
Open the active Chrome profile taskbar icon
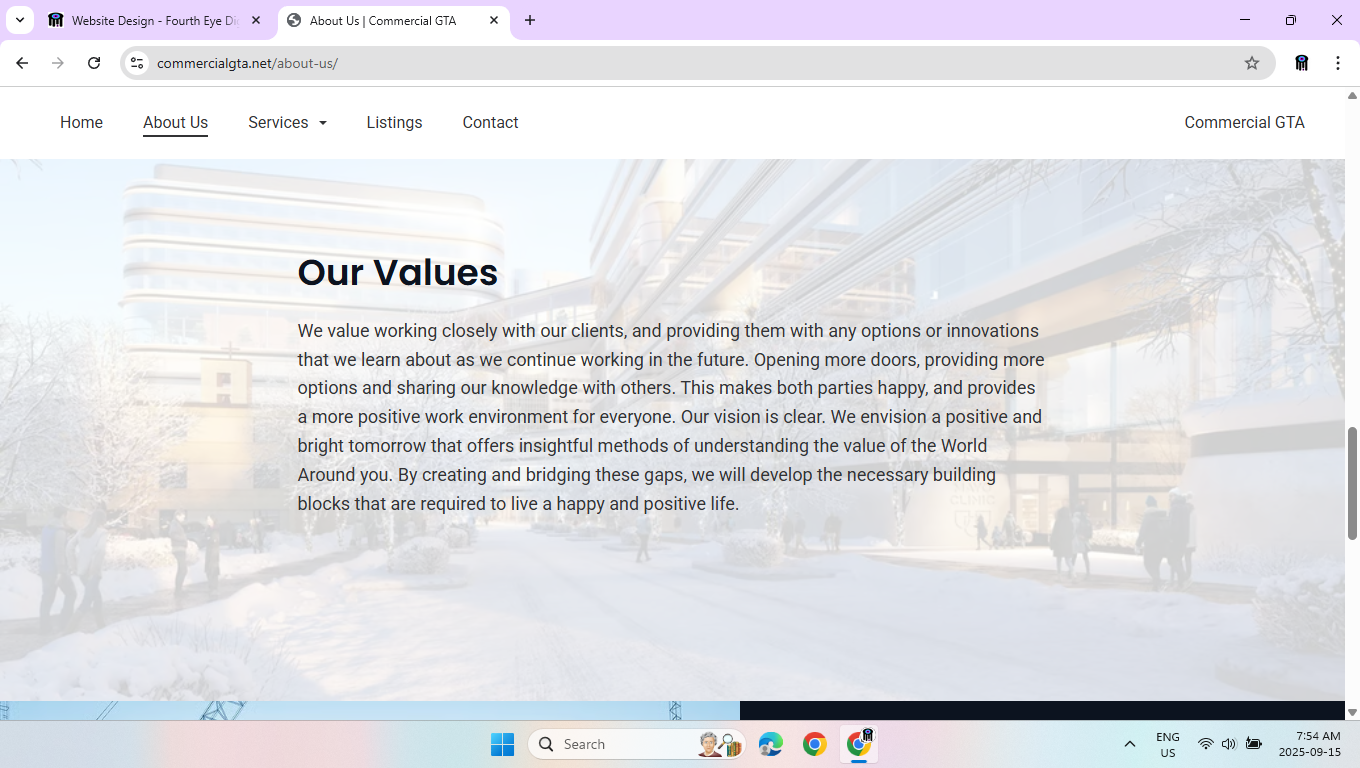click(x=859, y=744)
